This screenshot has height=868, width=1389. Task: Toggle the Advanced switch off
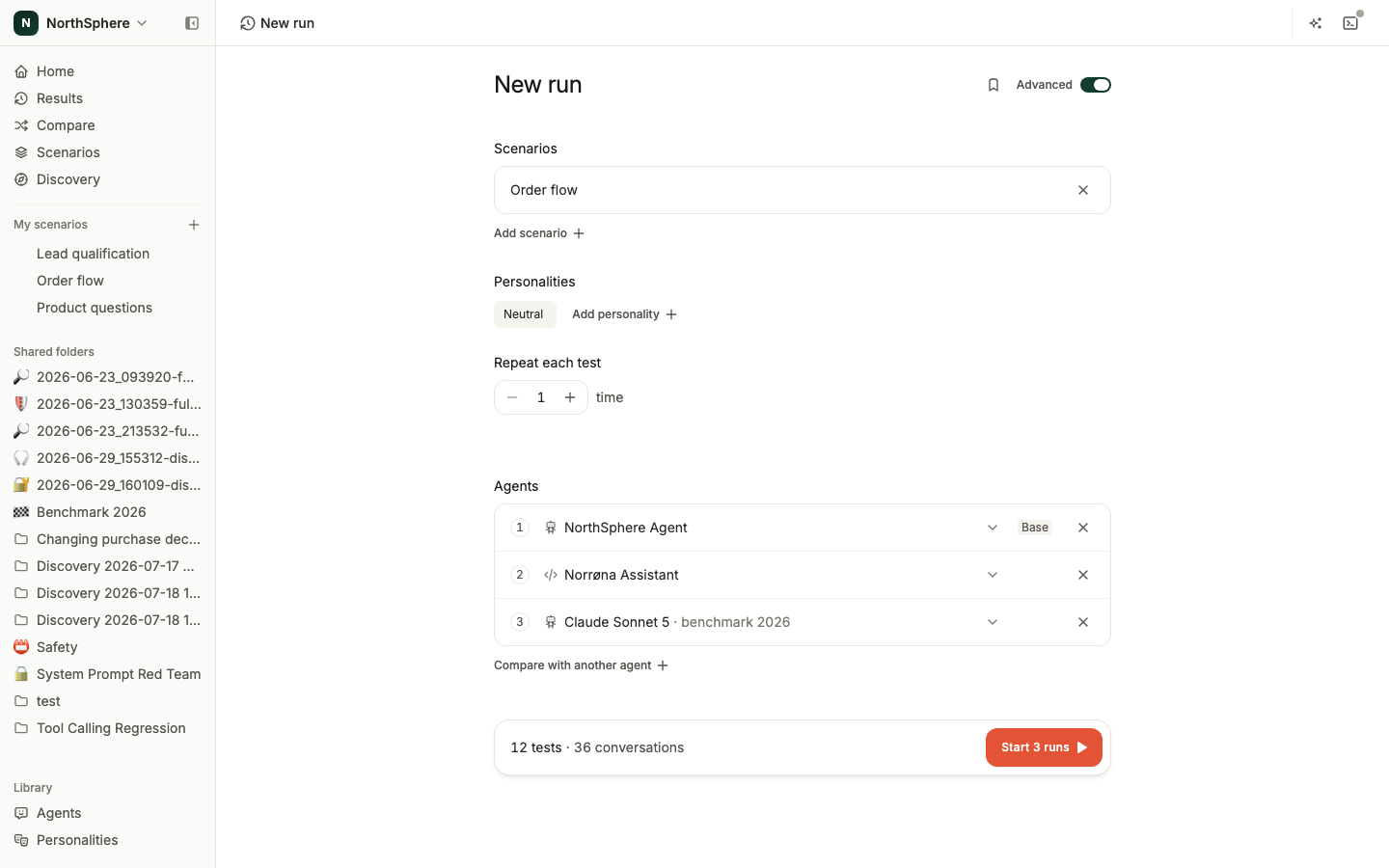(x=1096, y=85)
